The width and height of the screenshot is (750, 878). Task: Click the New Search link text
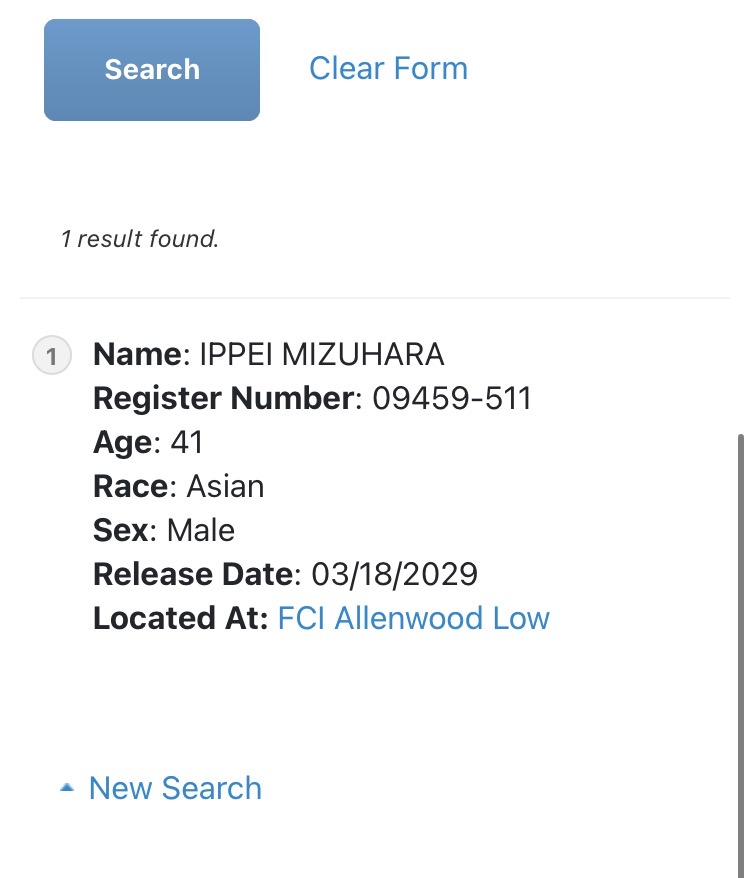(175, 788)
